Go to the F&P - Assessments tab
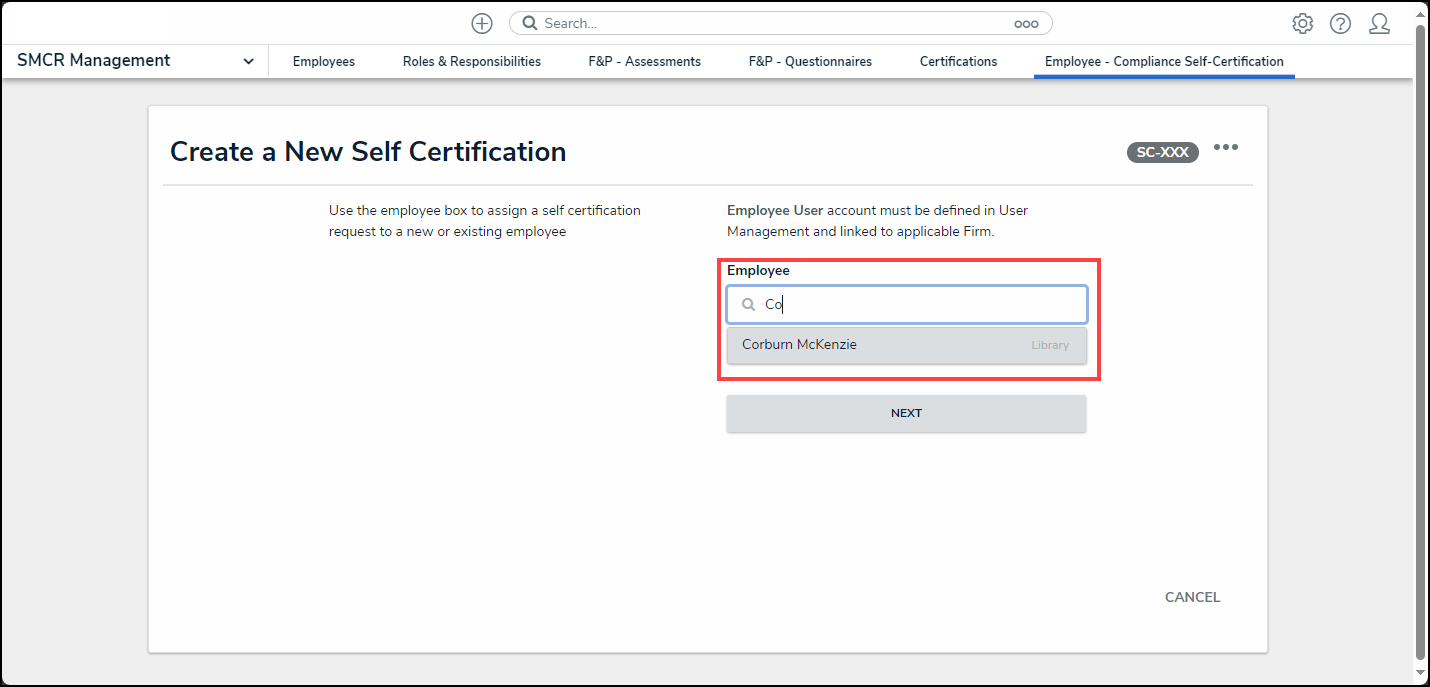Image resolution: width=1430 pixels, height=687 pixels. (644, 62)
